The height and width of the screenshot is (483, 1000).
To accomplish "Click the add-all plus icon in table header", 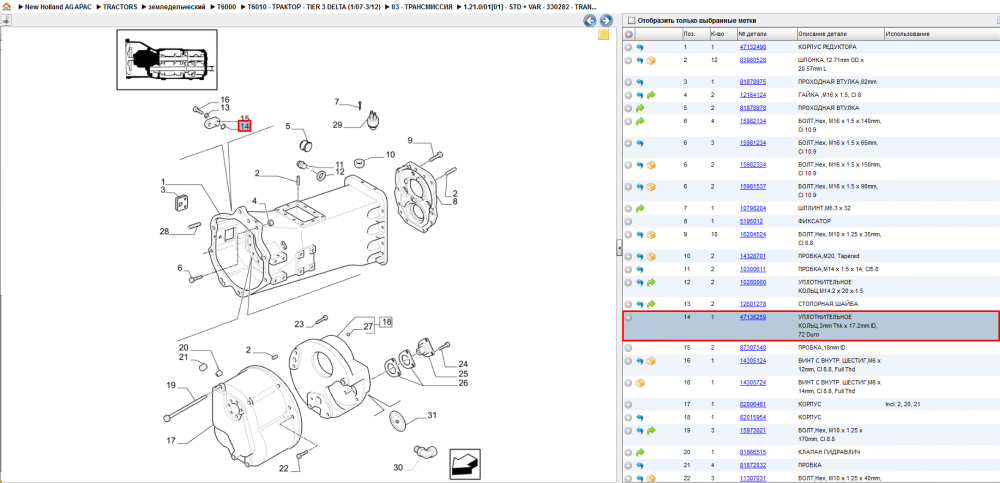I will click(x=629, y=34).
